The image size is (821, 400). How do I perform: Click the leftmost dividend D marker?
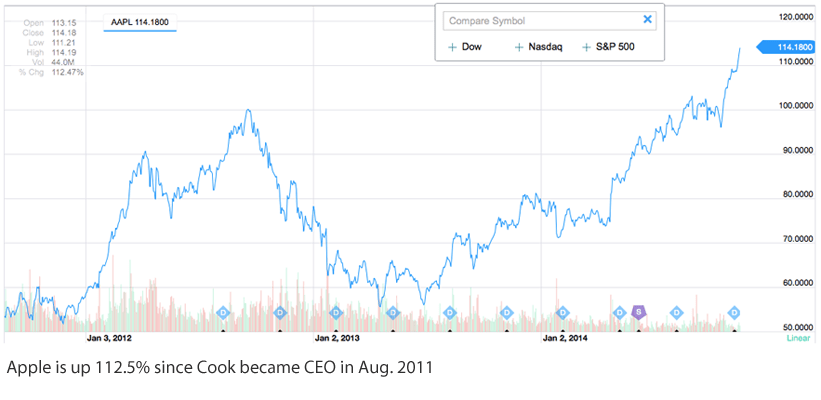[x=223, y=312]
